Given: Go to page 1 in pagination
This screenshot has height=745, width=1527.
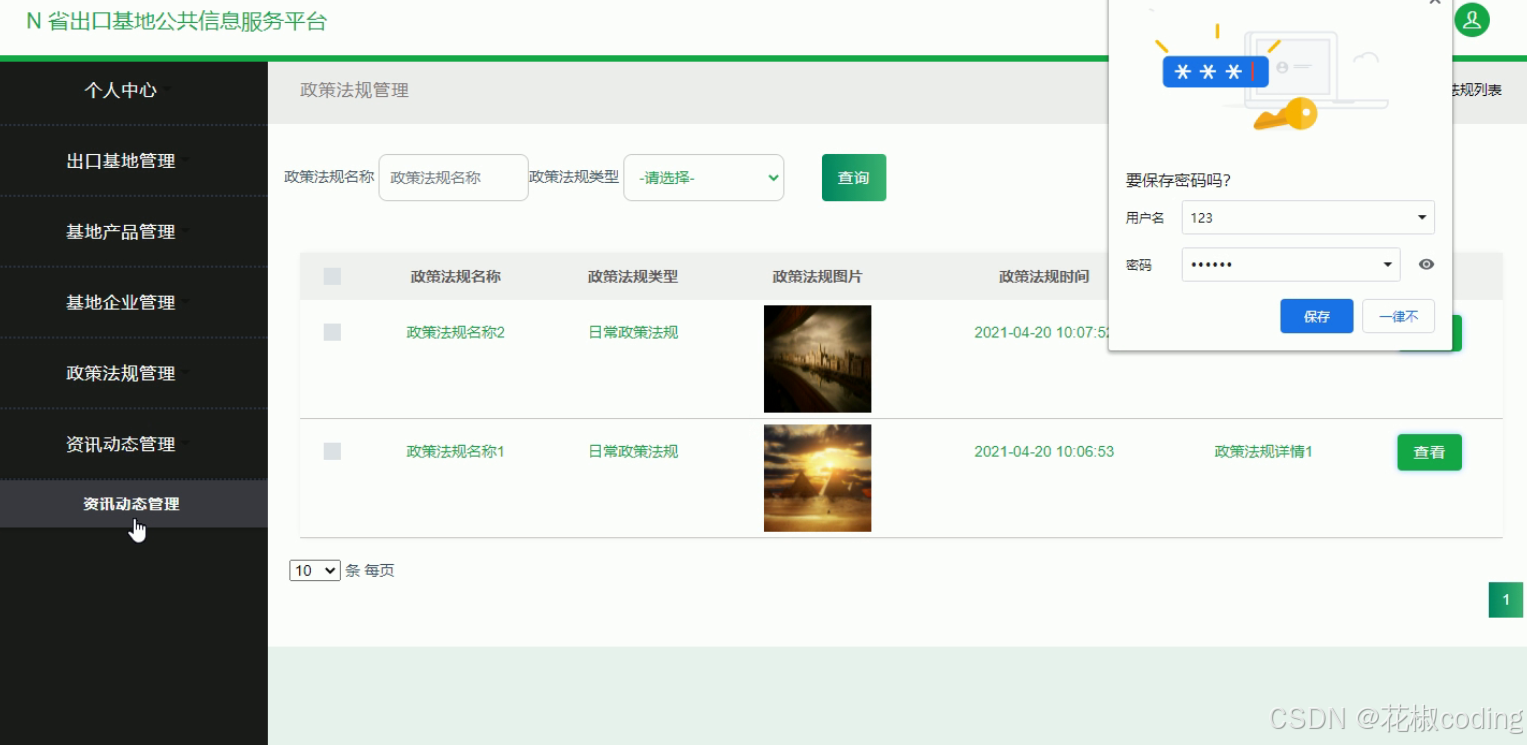Looking at the screenshot, I should (1506, 600).
